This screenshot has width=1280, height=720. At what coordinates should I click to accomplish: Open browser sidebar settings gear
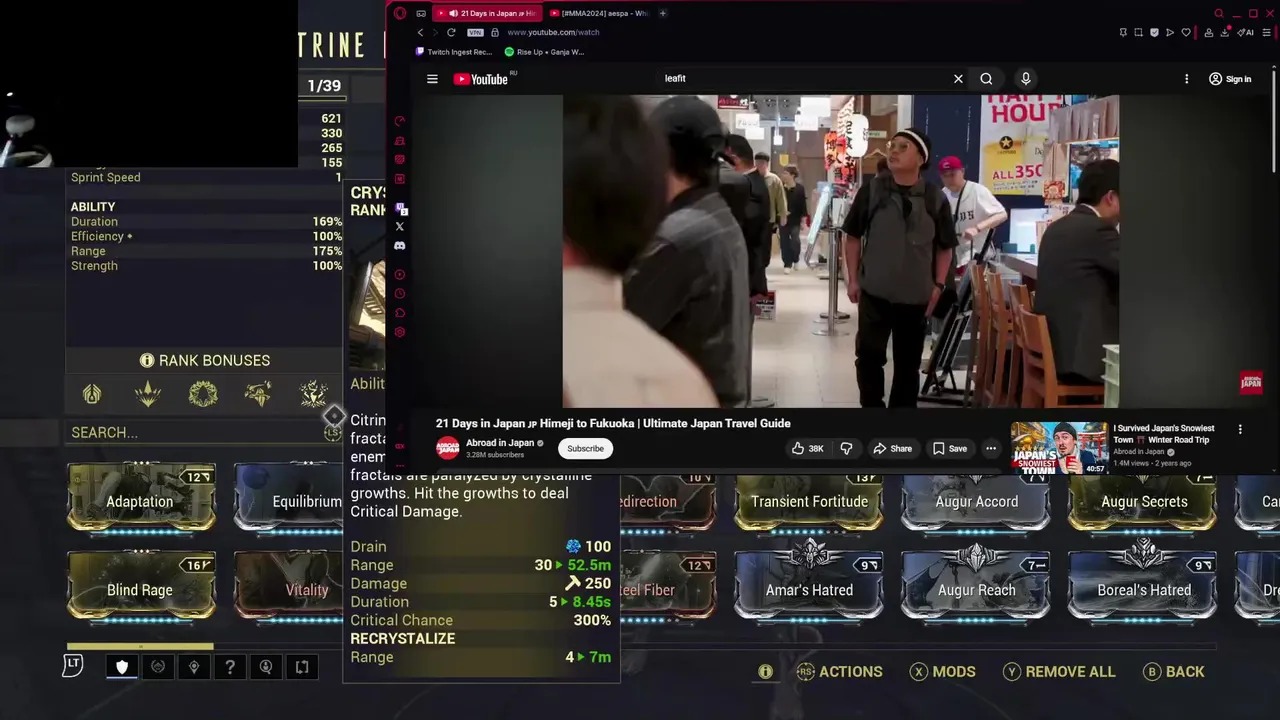400,332
